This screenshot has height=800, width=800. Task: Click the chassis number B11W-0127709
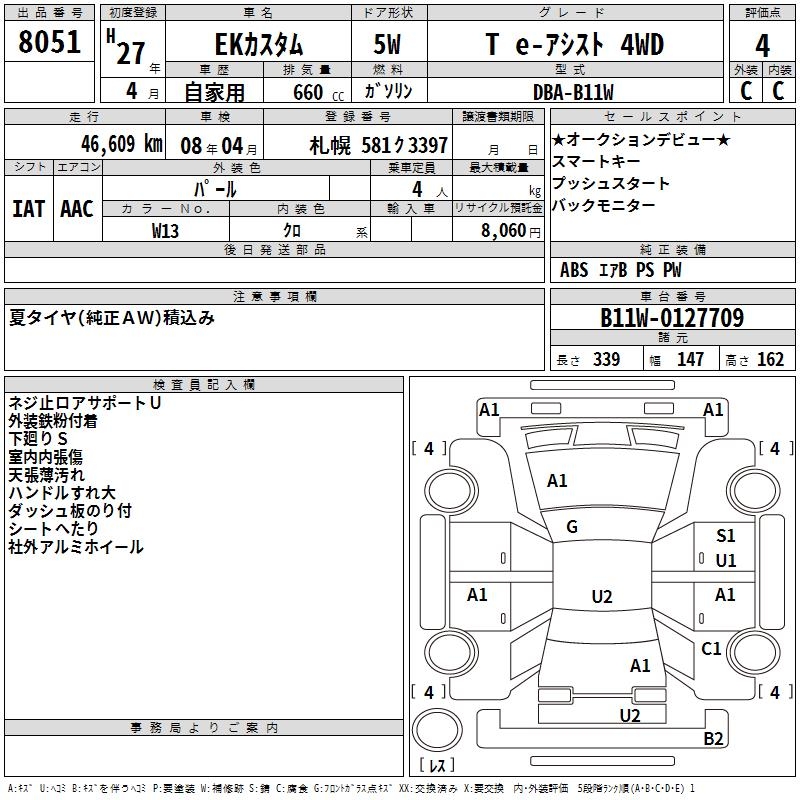pos(671,319)
